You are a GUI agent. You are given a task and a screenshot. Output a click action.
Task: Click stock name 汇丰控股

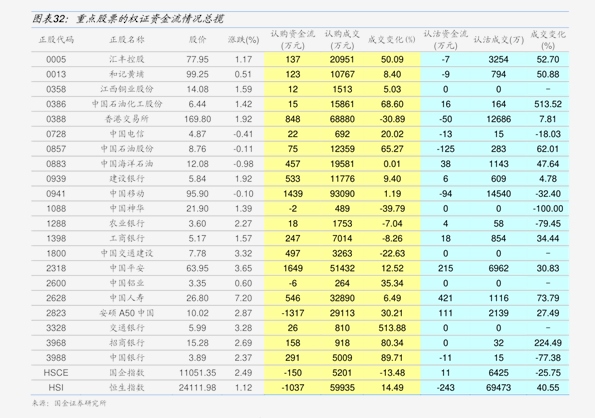[127, 60]
